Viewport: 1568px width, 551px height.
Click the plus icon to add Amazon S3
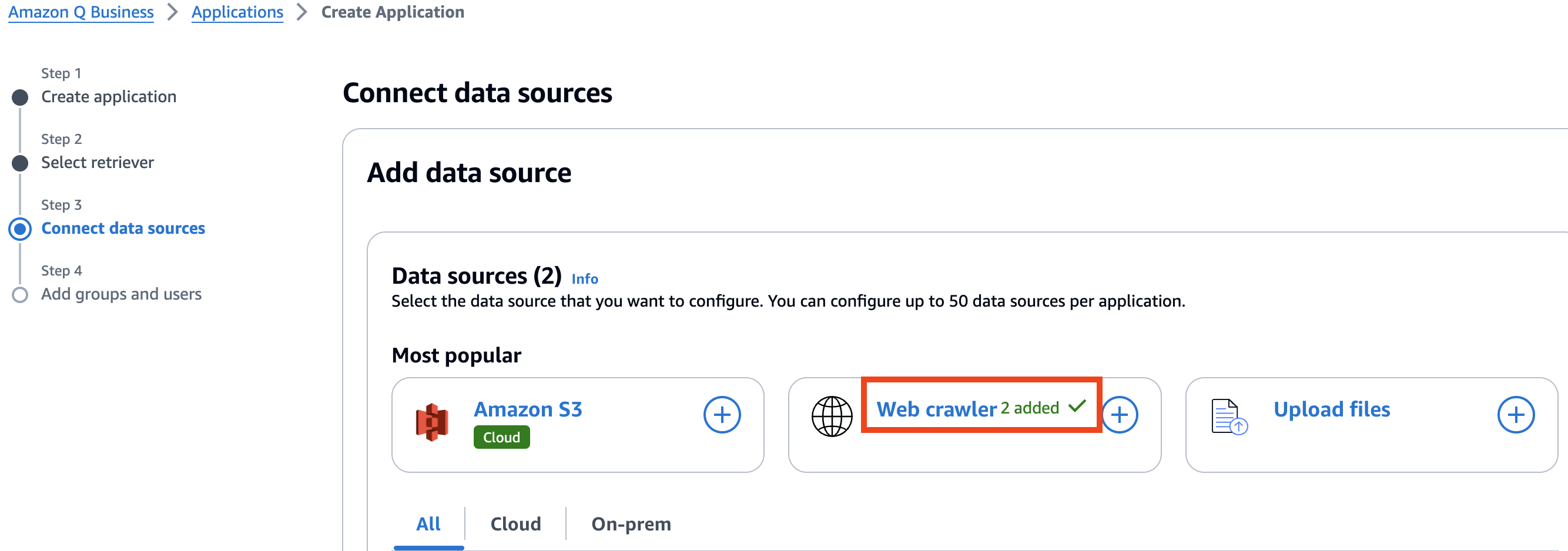pyautogui.click(x=722, y=414)
